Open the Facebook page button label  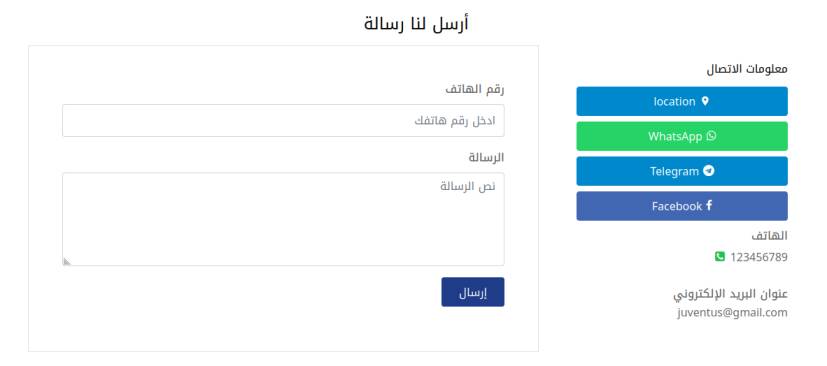click(677, 206)
